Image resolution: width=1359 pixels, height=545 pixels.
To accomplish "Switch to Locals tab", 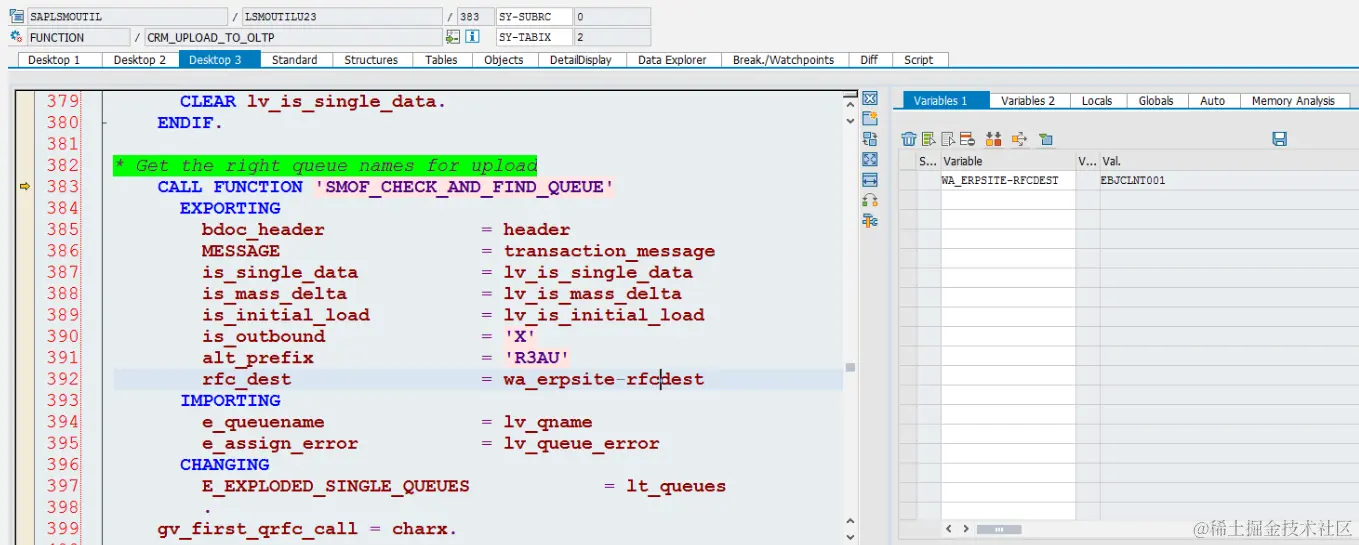I will [1097, 101].
